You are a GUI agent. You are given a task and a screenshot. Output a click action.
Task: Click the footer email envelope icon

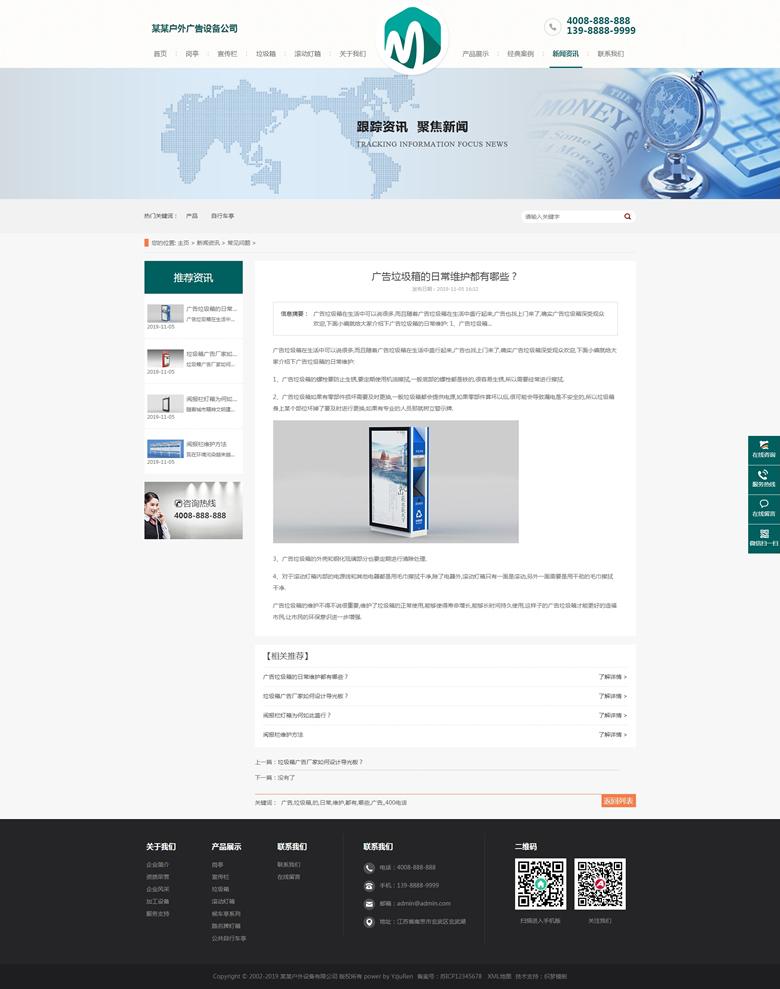[x=370, y=903]
